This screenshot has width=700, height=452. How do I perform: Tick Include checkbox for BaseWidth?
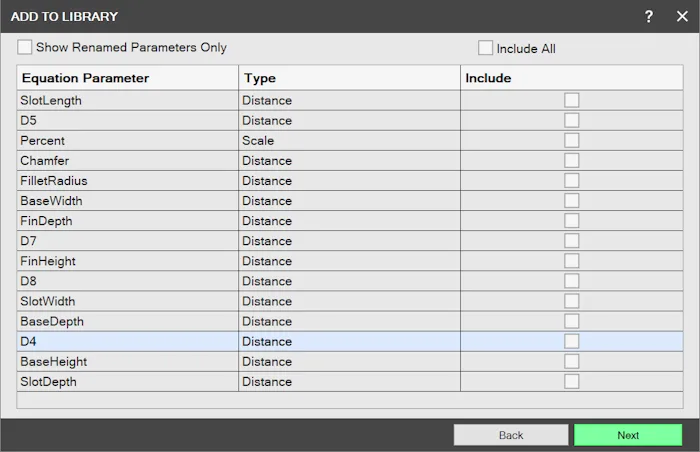(571, 201)
